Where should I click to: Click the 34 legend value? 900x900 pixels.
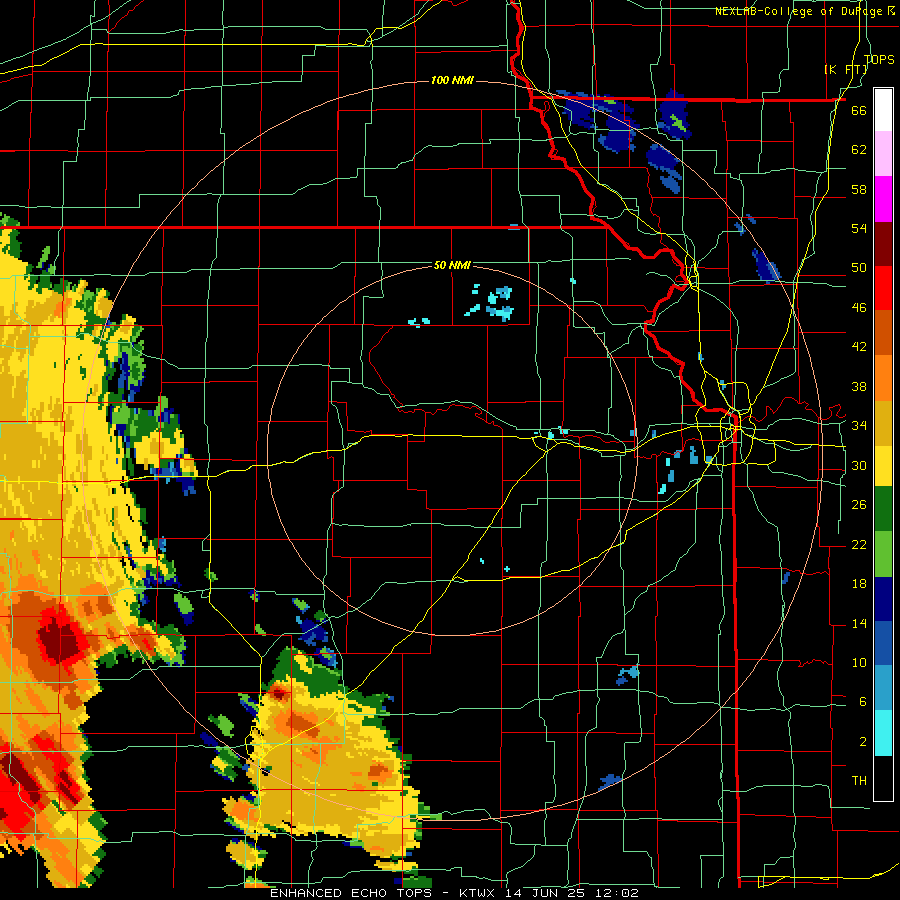[859, 426]
